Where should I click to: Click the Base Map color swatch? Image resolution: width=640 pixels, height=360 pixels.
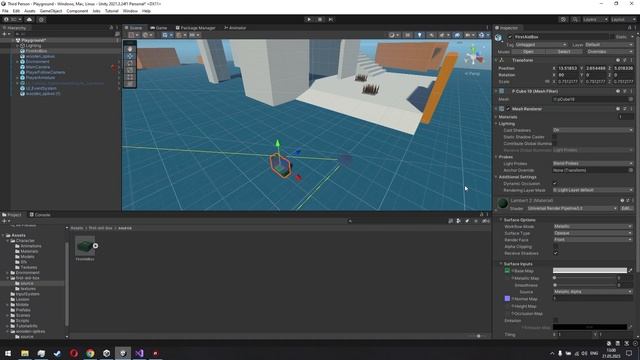coord(590,270)
